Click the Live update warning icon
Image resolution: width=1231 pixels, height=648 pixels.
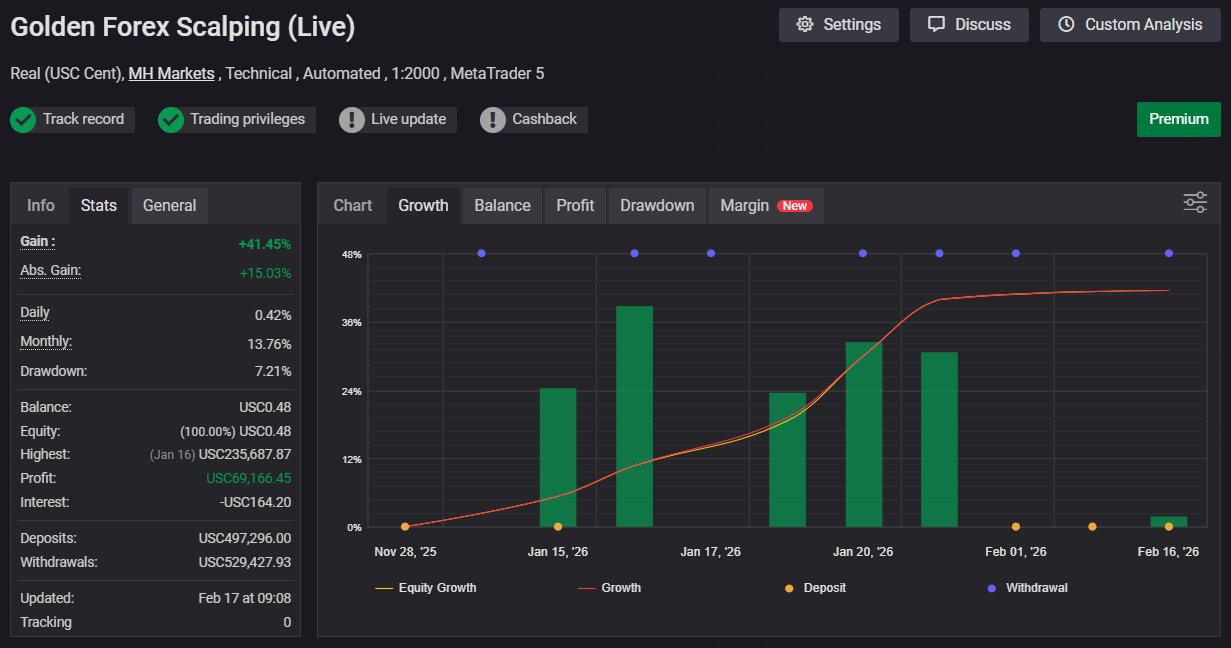(x=352, y=120)
